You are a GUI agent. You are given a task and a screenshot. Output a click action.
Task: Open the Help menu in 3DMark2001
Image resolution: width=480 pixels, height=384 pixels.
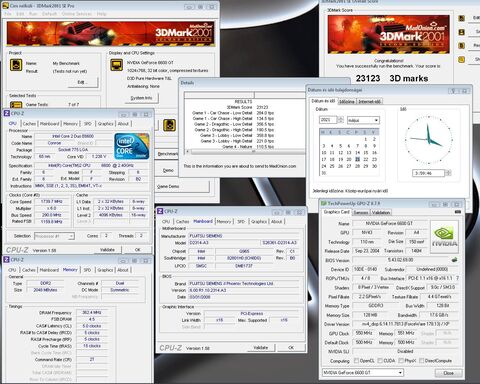pos(101,14)
